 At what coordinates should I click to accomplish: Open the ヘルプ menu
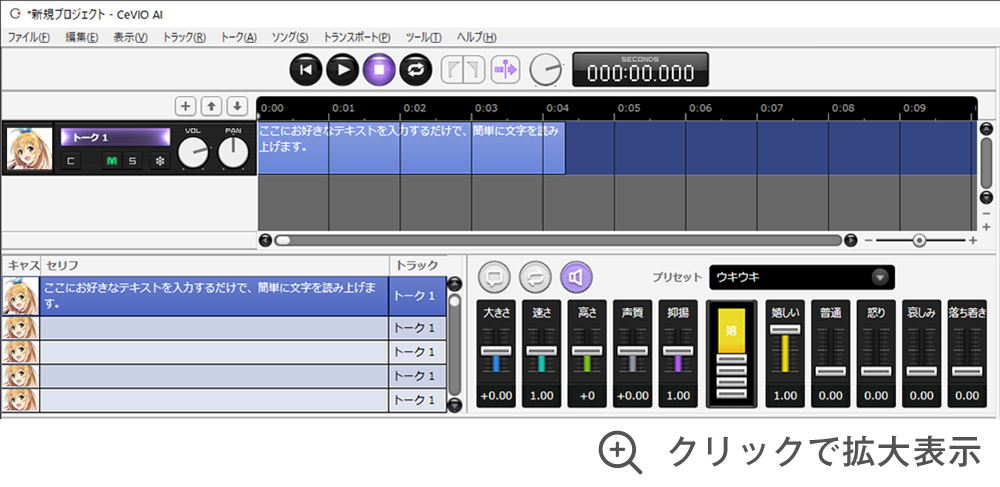click(476, 37)
